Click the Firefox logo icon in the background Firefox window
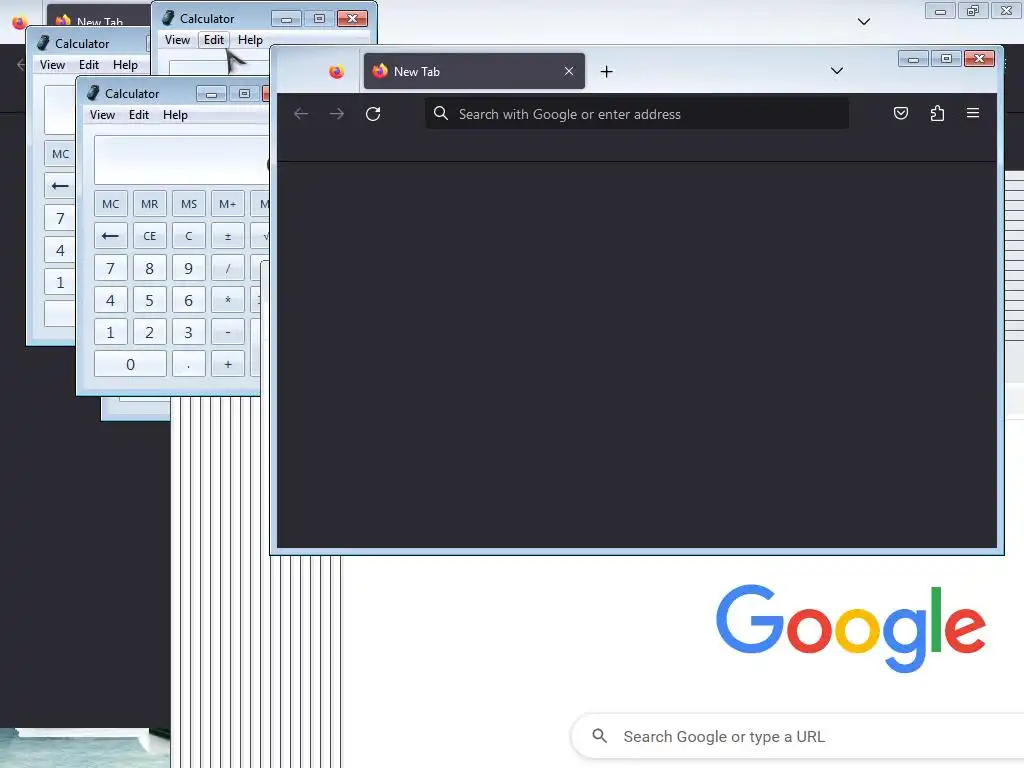This screenshot has width=1024, height=768. (x=19, y=22)
